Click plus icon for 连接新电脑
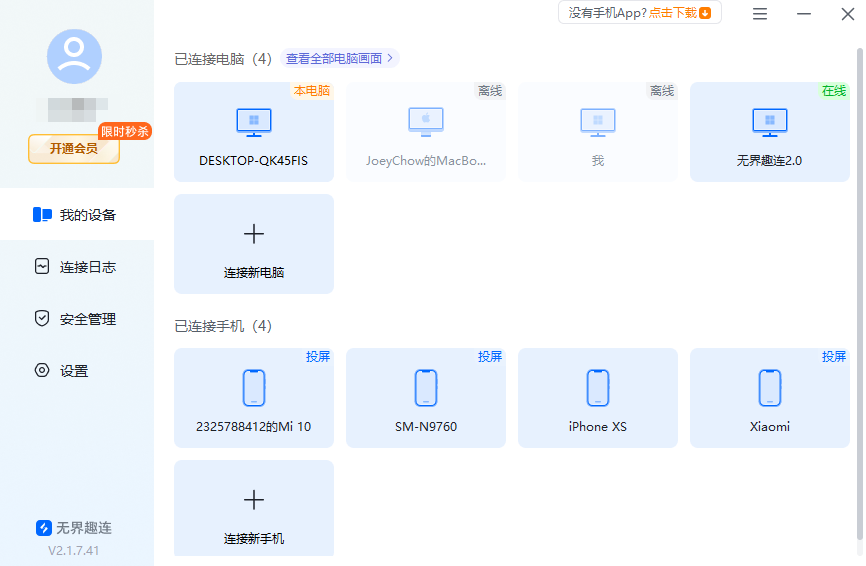 pyautogui.click(x=254, y=234)
